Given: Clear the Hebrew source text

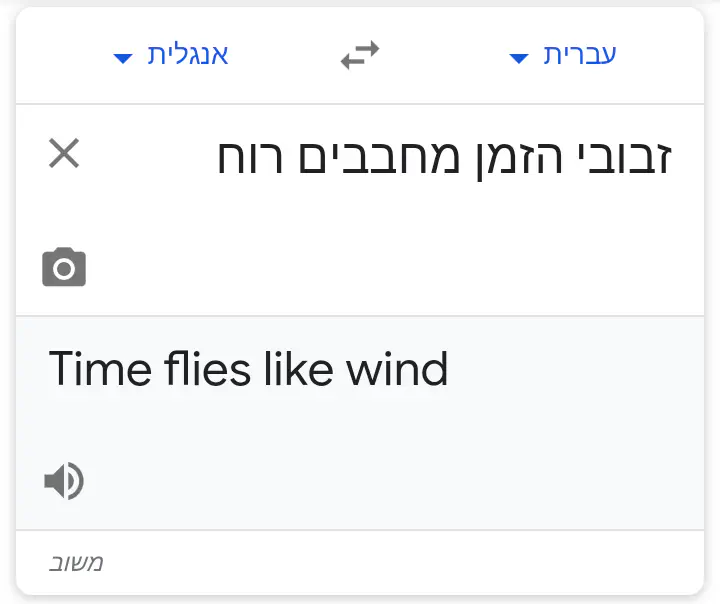Looking at the screenshot, I should click(64, 155).
